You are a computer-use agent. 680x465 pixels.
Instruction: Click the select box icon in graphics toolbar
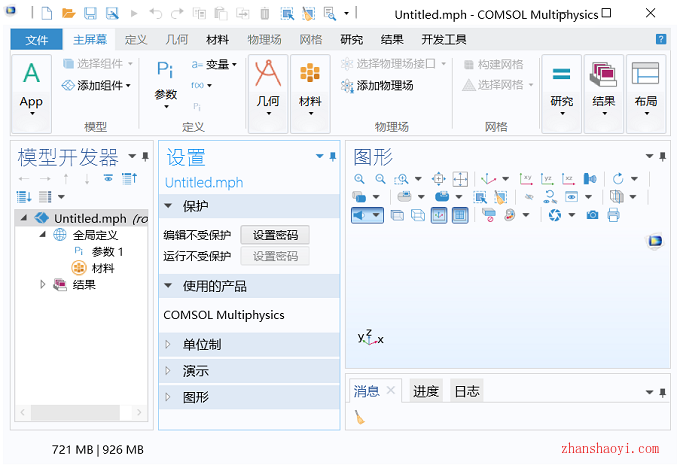(x=480, y=197)
